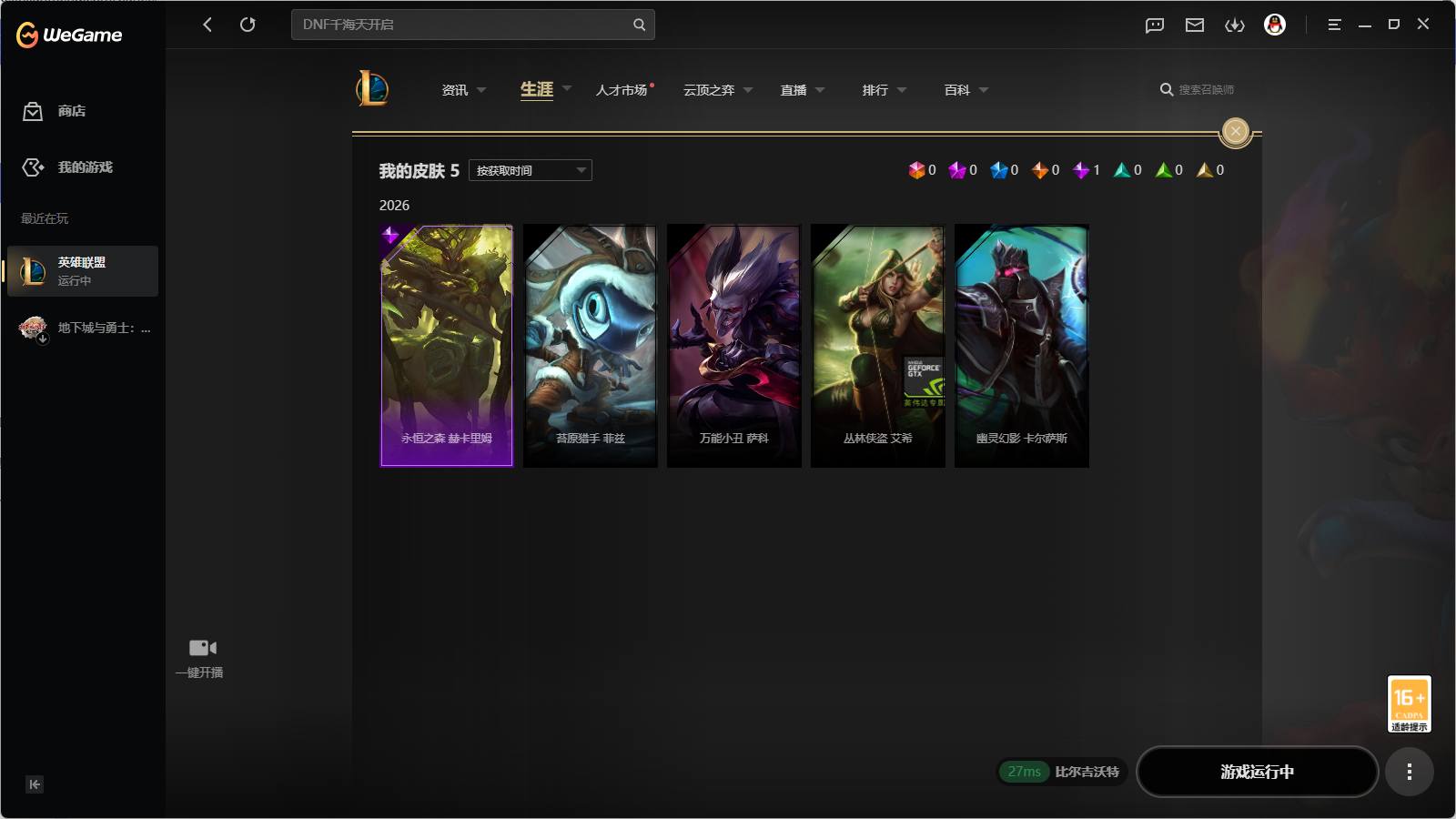Click the 比尔吉沃特 server selector
The height and width of the screenshot is (819, 1456).
(x=1087, y=772)
